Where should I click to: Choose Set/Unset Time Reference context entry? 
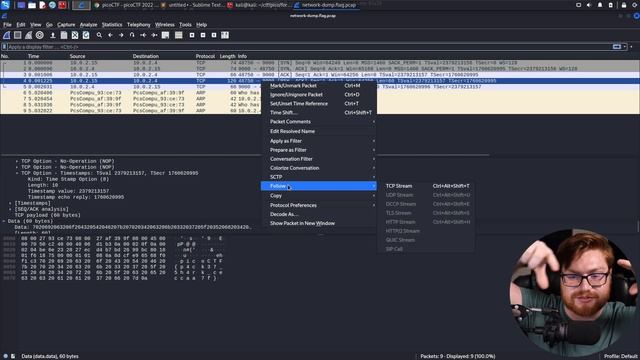point(318,104)
